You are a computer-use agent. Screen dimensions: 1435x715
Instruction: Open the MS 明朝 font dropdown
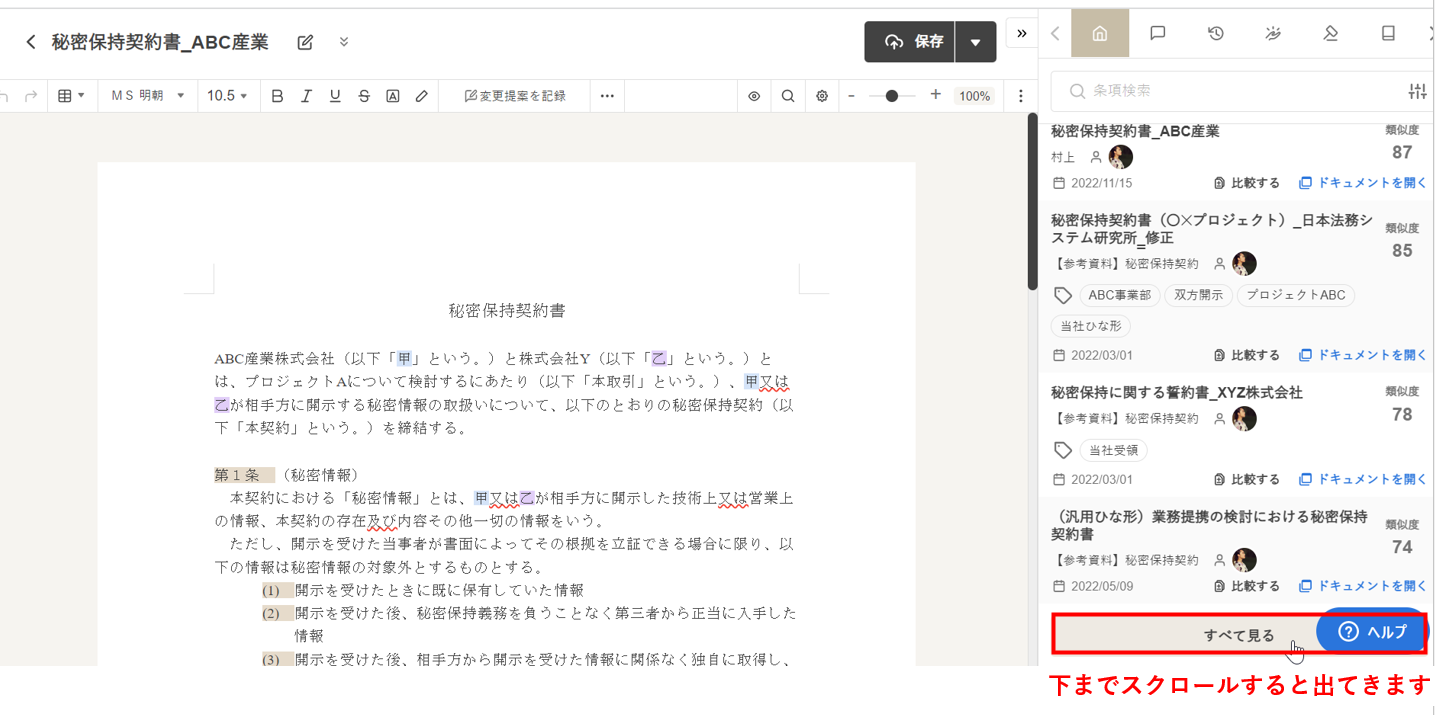[x=148, y=96]
